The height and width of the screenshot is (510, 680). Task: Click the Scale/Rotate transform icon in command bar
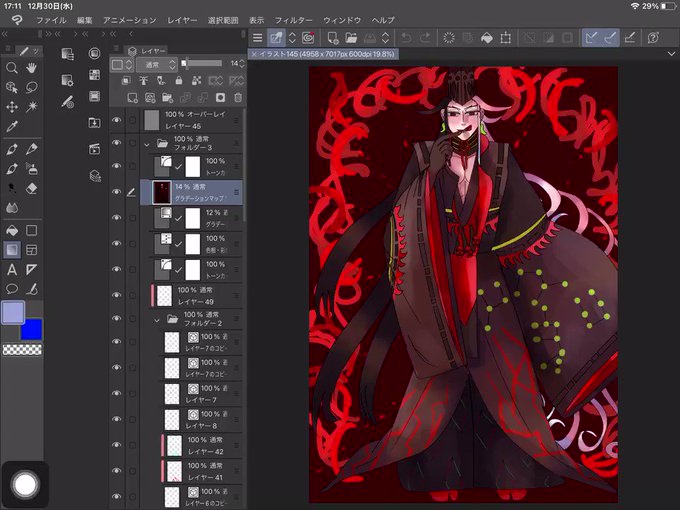point(506,38)
